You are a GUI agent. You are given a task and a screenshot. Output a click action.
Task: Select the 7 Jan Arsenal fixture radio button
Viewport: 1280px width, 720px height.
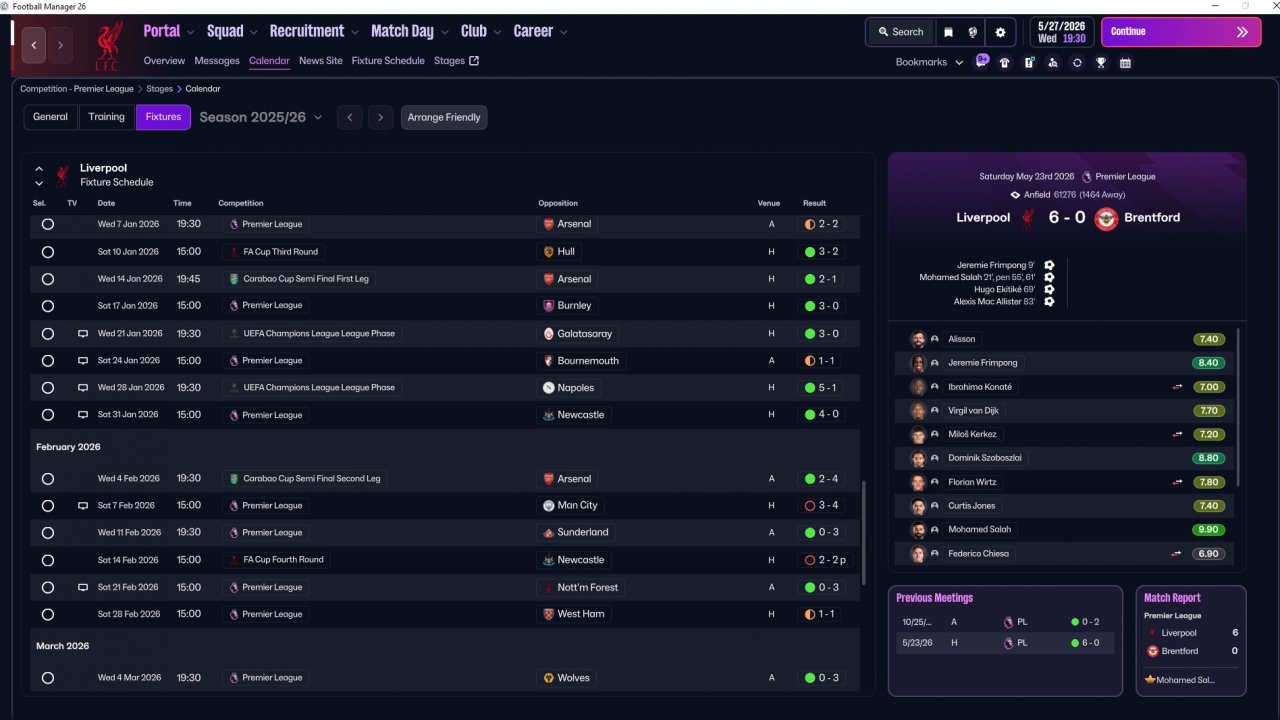pyautogui.click(x=47, y=225)
